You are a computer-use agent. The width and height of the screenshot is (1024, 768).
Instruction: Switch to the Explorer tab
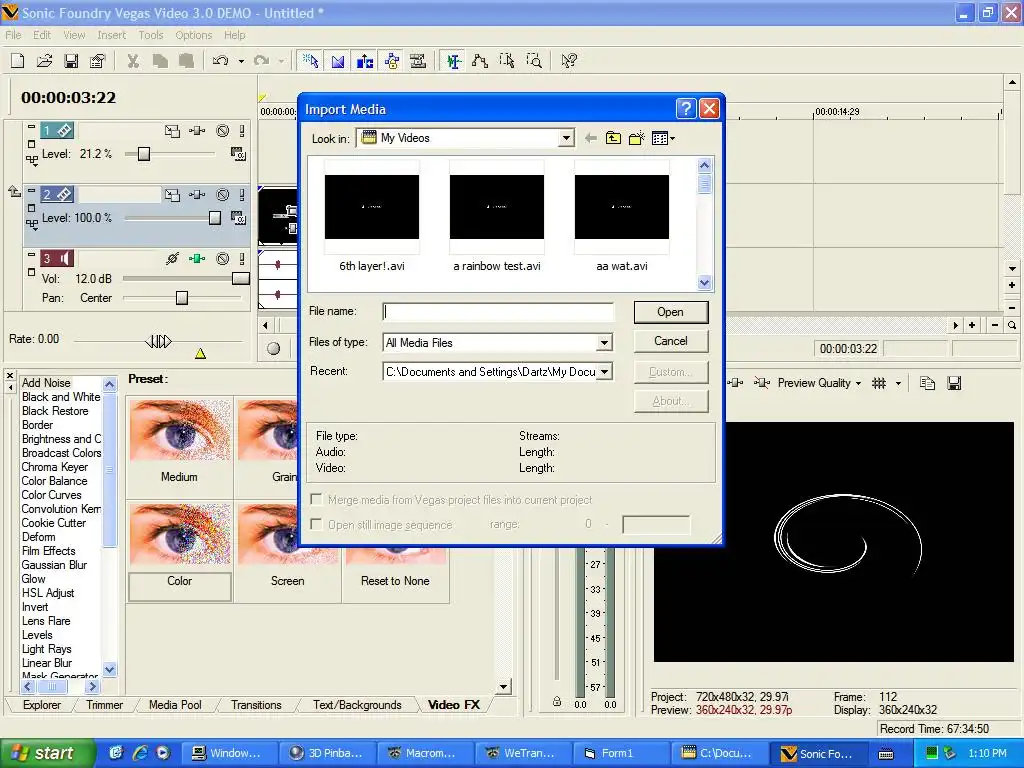point(42,705)
